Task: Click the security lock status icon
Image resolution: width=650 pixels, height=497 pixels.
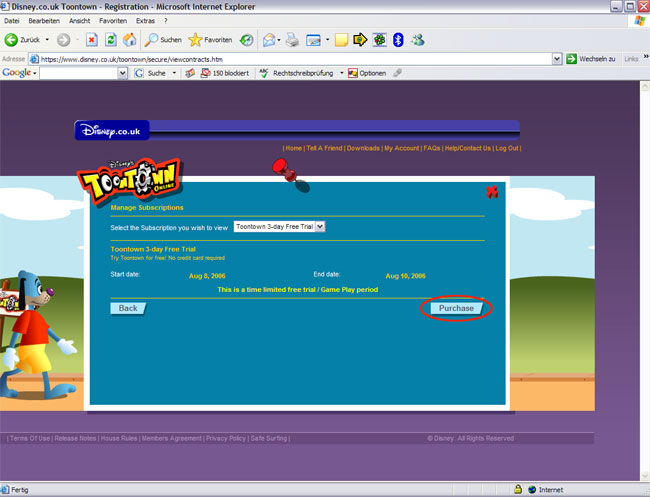Action: [518, 490]
